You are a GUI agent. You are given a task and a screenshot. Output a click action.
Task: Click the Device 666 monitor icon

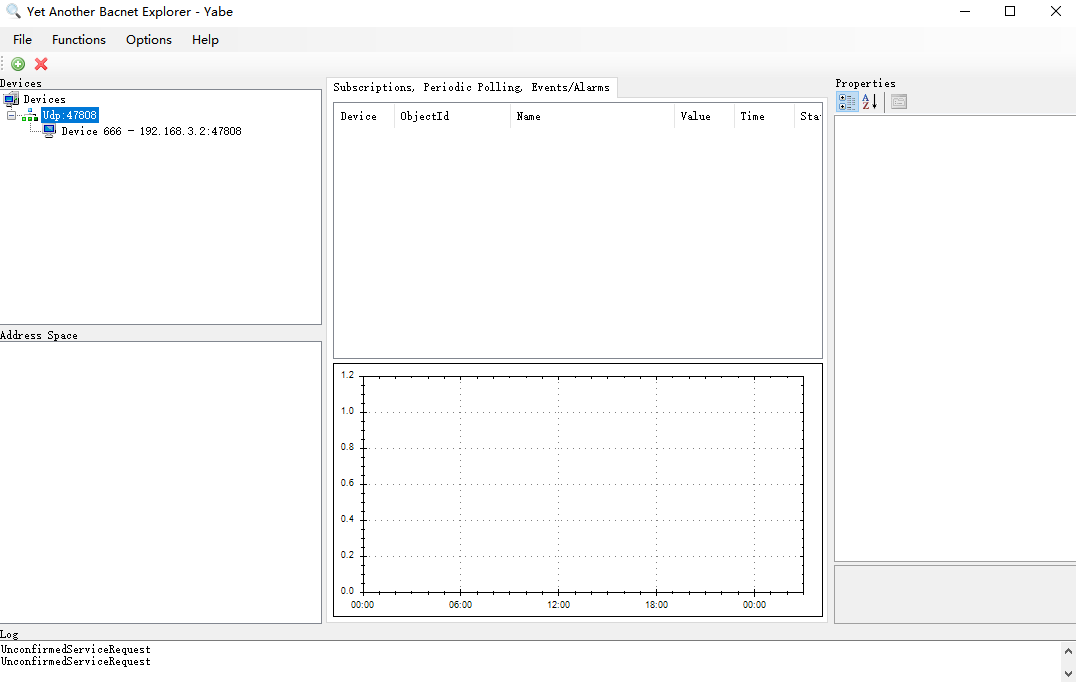(49, 131)
